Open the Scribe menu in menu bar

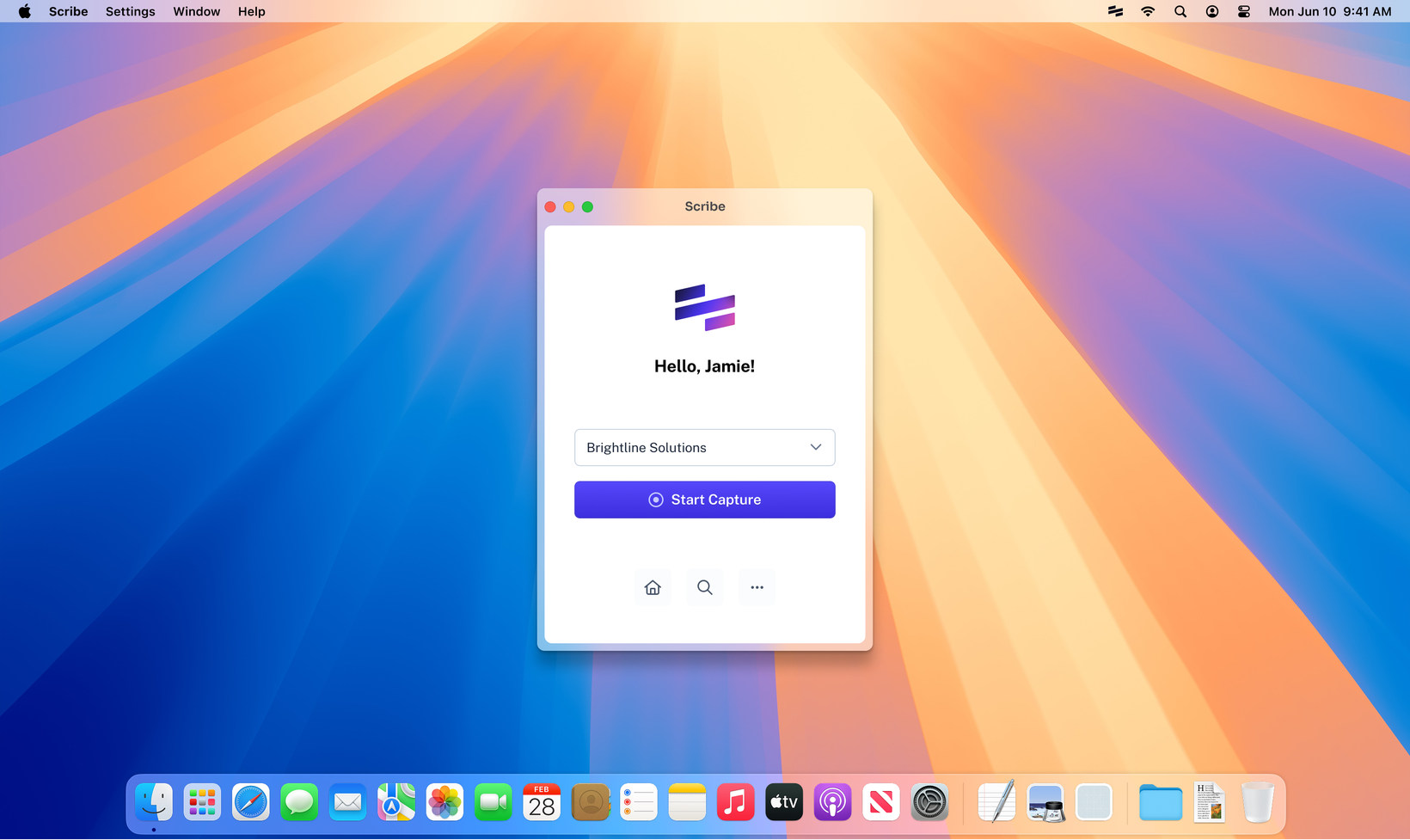[x=69, y=11]
